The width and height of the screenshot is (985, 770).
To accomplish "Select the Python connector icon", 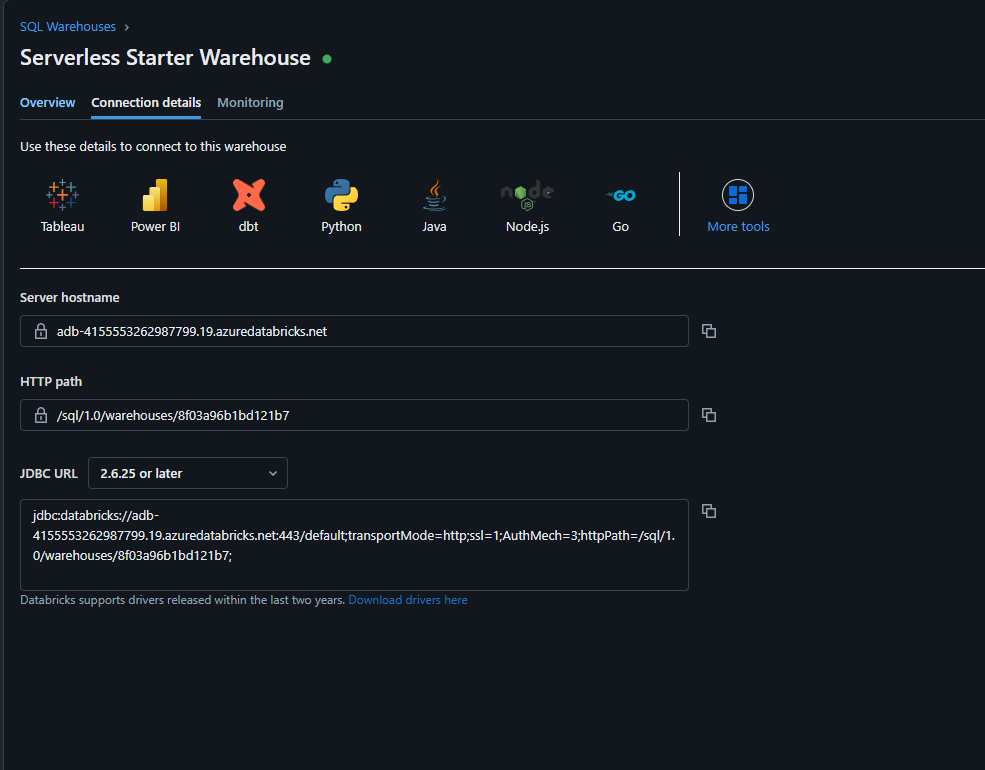I will click(341, 196).
